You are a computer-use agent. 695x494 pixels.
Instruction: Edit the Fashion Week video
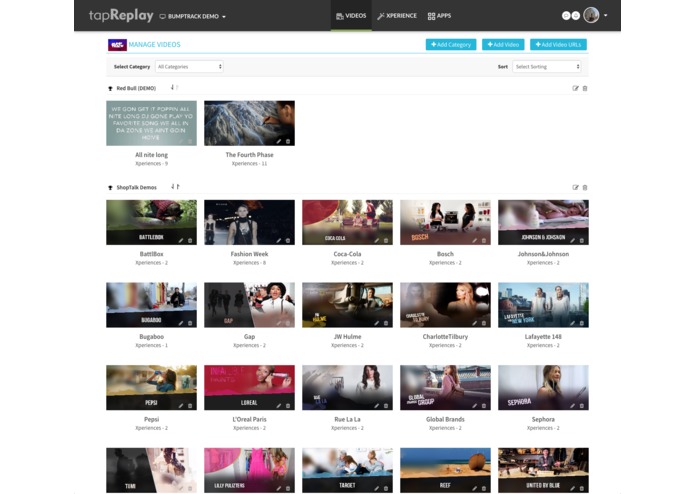(279, 241)
